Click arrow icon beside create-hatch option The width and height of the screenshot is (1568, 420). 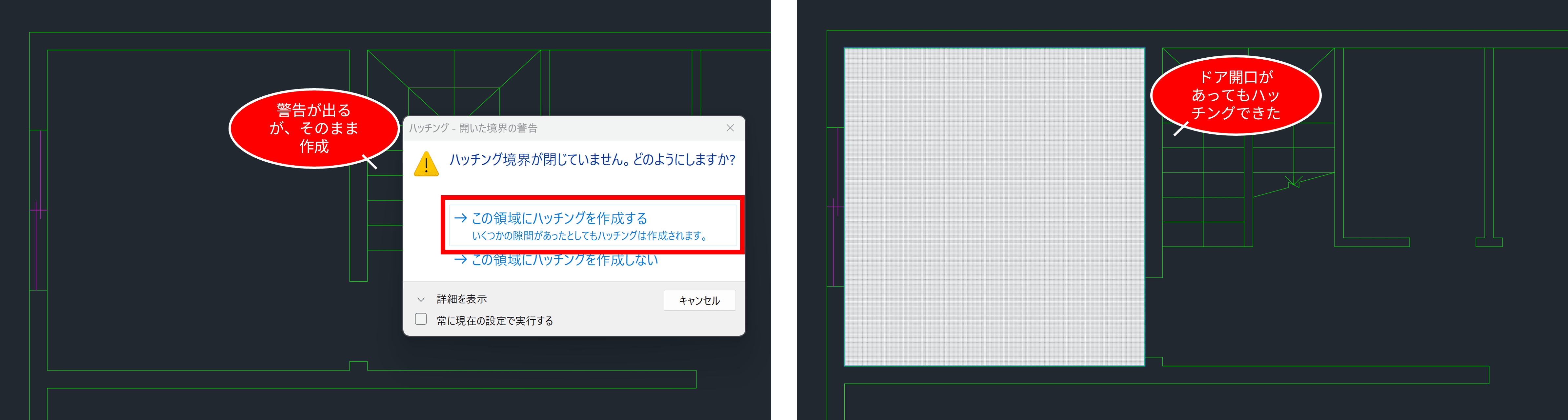coord(460,218)
